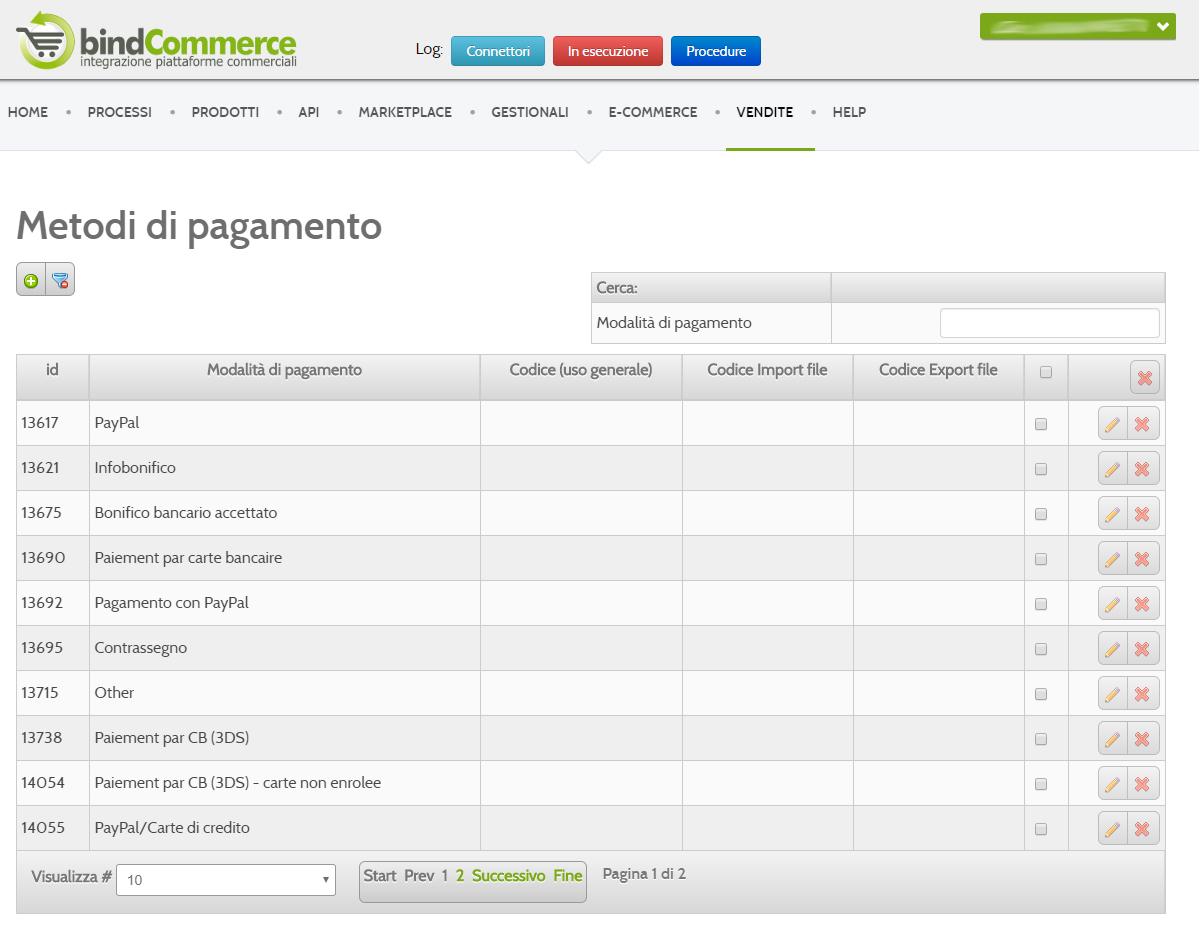Check the Contrassegno row checkbox
This screenshot has height=947, width=1199.
pos(1041,649)
